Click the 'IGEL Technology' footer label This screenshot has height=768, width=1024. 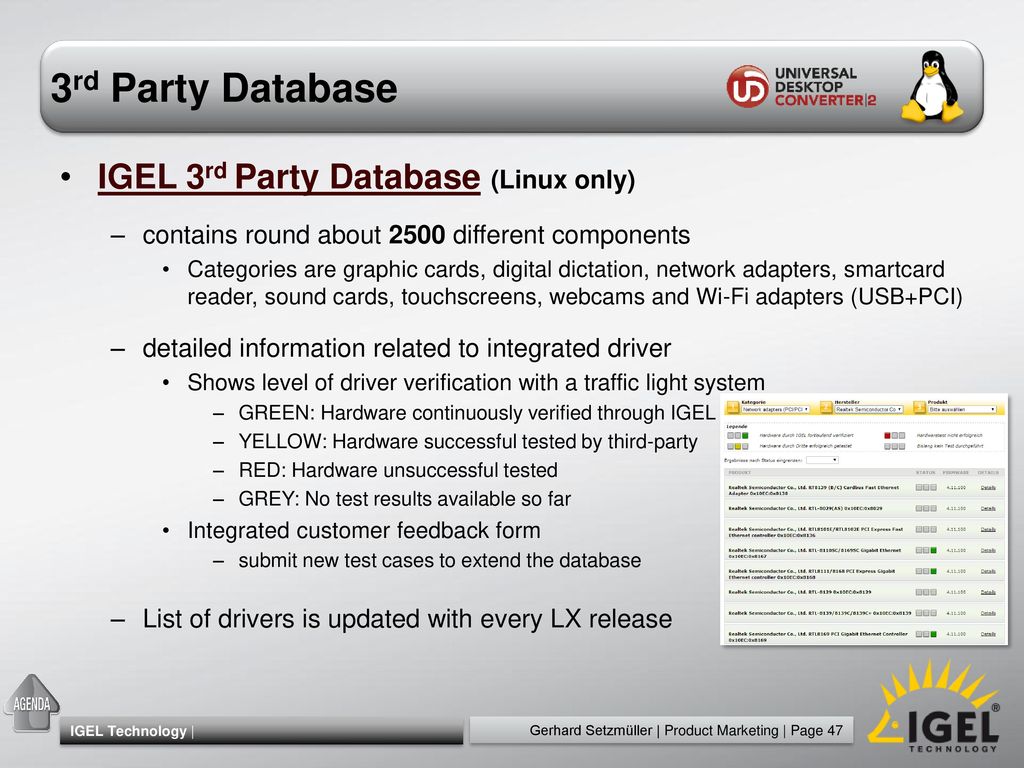128,731
